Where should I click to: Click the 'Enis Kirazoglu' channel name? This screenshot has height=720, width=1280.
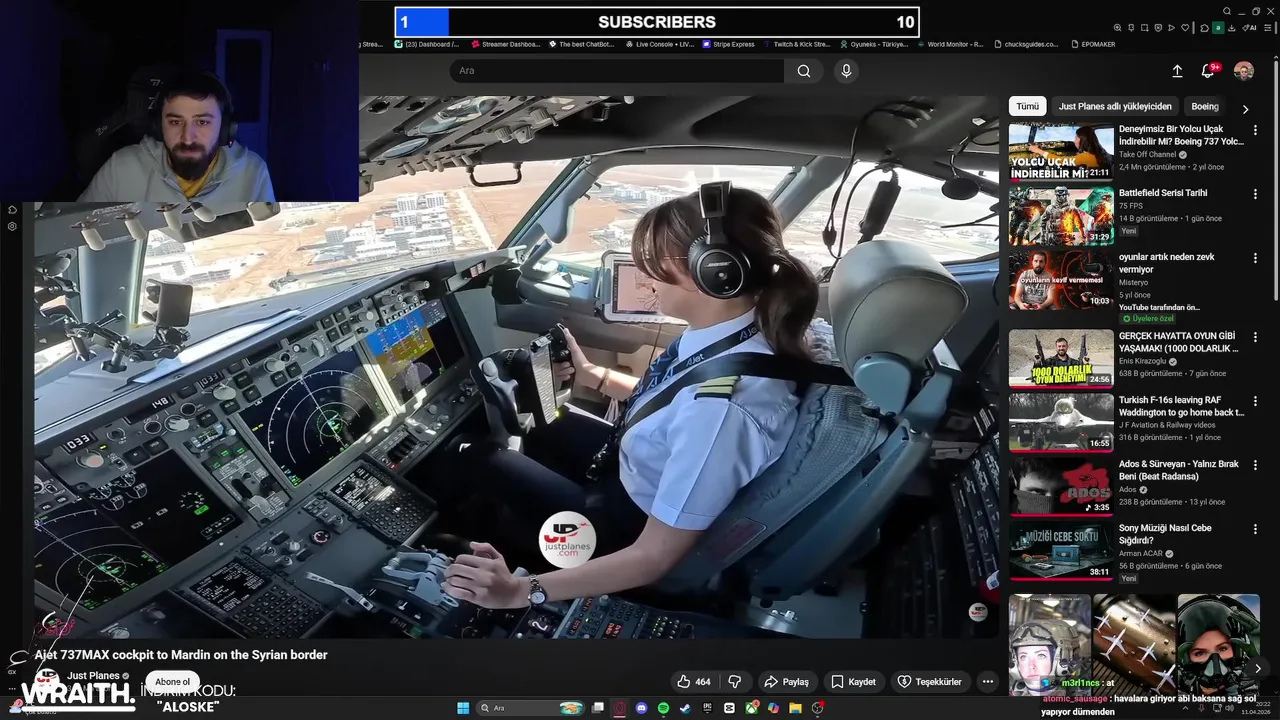pos(1144,362)
